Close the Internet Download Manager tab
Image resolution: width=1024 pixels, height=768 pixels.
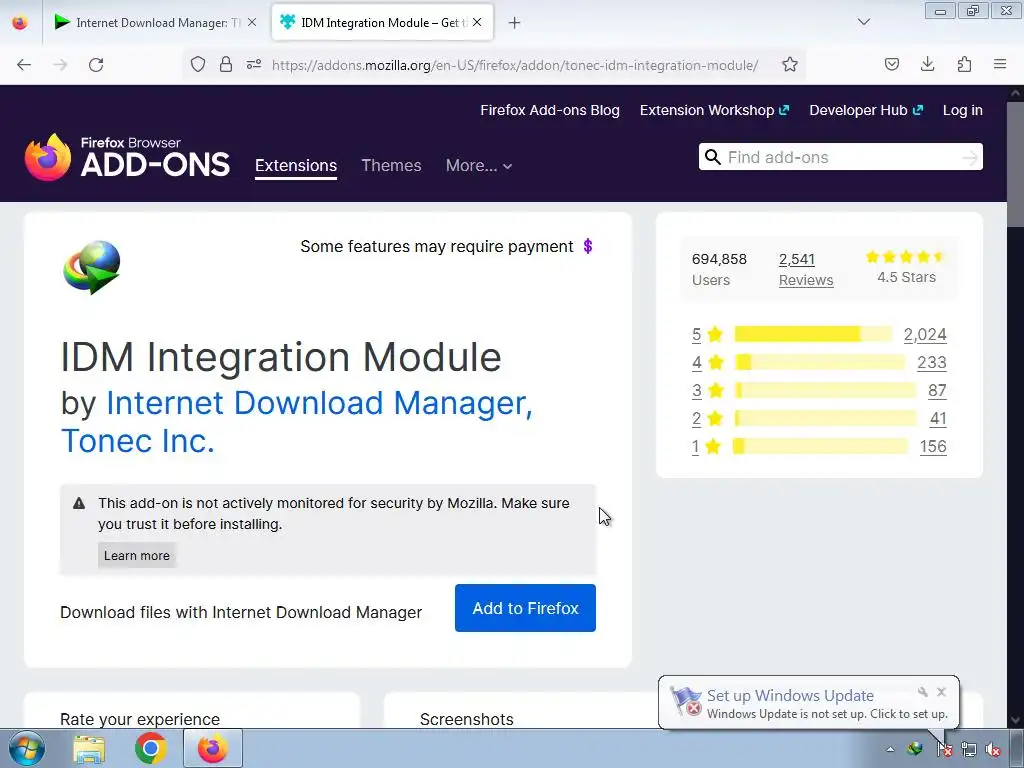(x=252, y=22)
